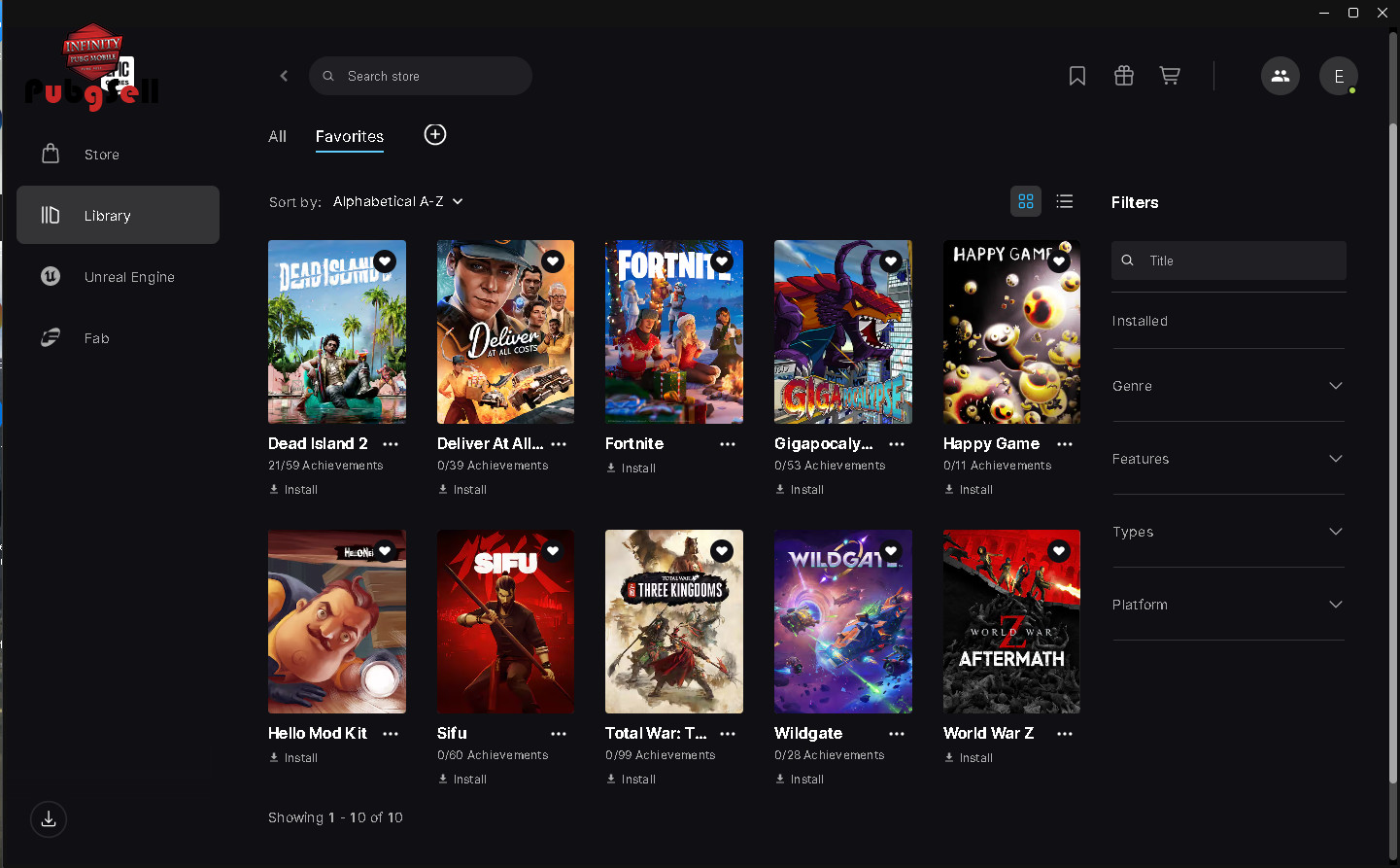Expand the Platform filter
This screenshot has width=1400, height=868.
(x=1228, y=605)
